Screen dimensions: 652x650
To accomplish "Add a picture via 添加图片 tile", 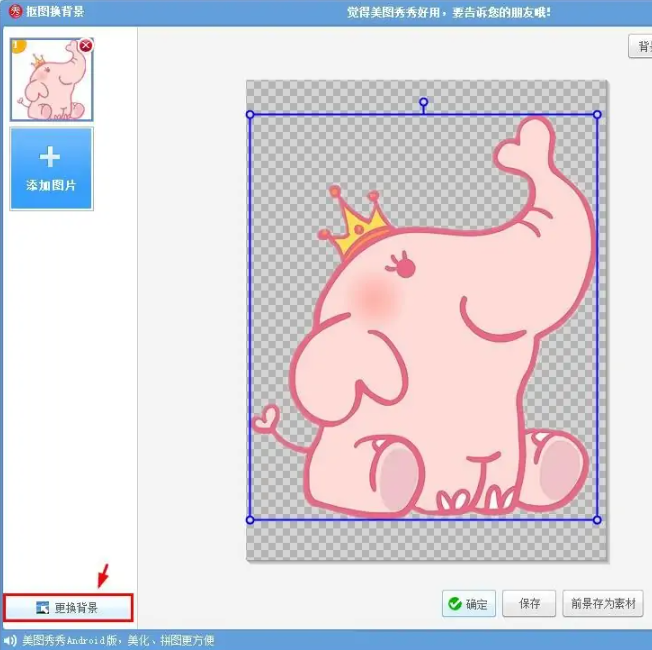I will [x=52, y=168].
